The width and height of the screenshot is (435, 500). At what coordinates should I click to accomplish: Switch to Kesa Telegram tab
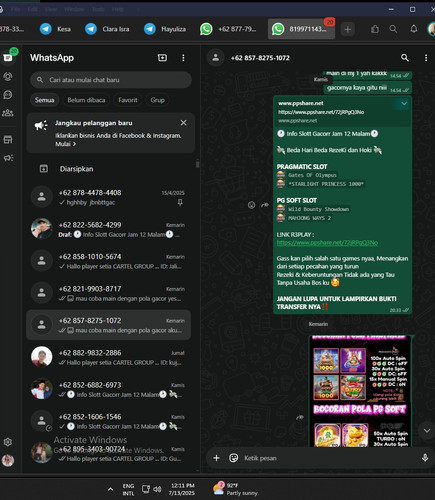[x=56, y=29]
